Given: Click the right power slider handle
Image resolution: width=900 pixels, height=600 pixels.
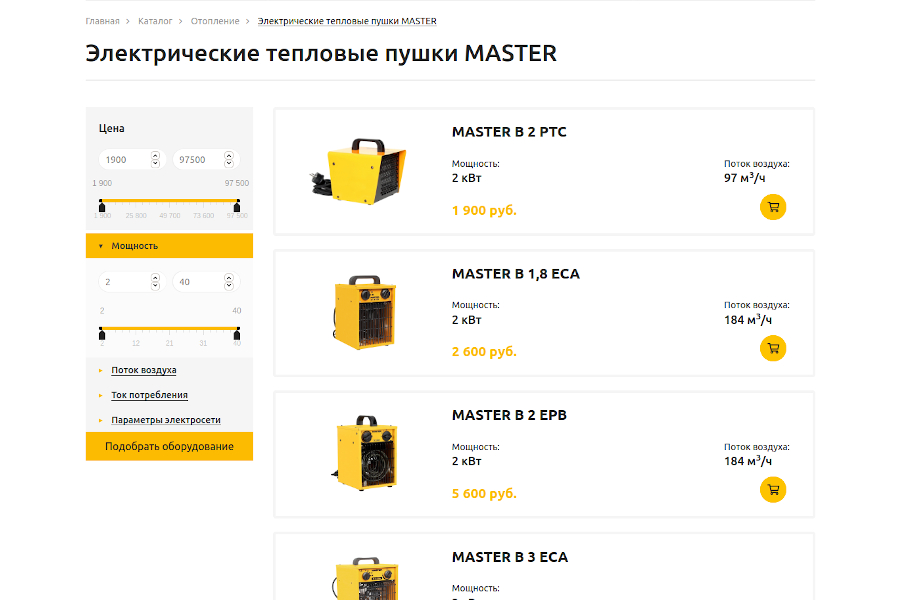Looking at the screenshot, I should pos(237,333).
